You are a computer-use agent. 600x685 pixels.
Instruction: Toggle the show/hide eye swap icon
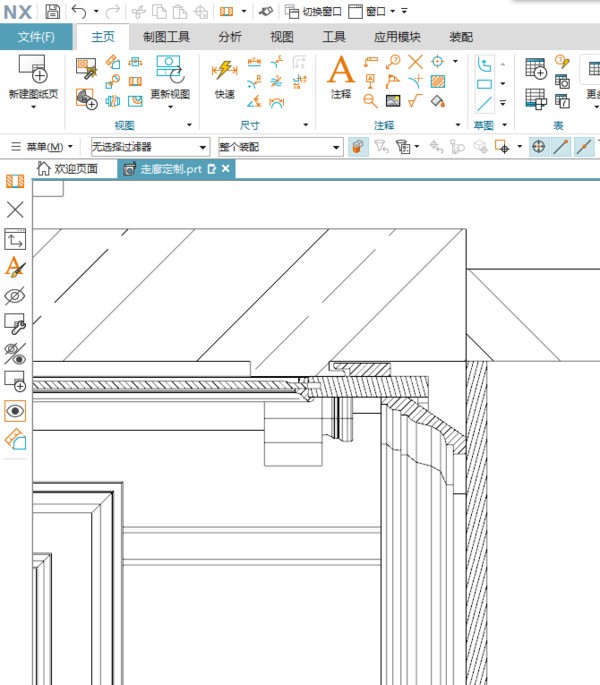[x=15, y=352]
